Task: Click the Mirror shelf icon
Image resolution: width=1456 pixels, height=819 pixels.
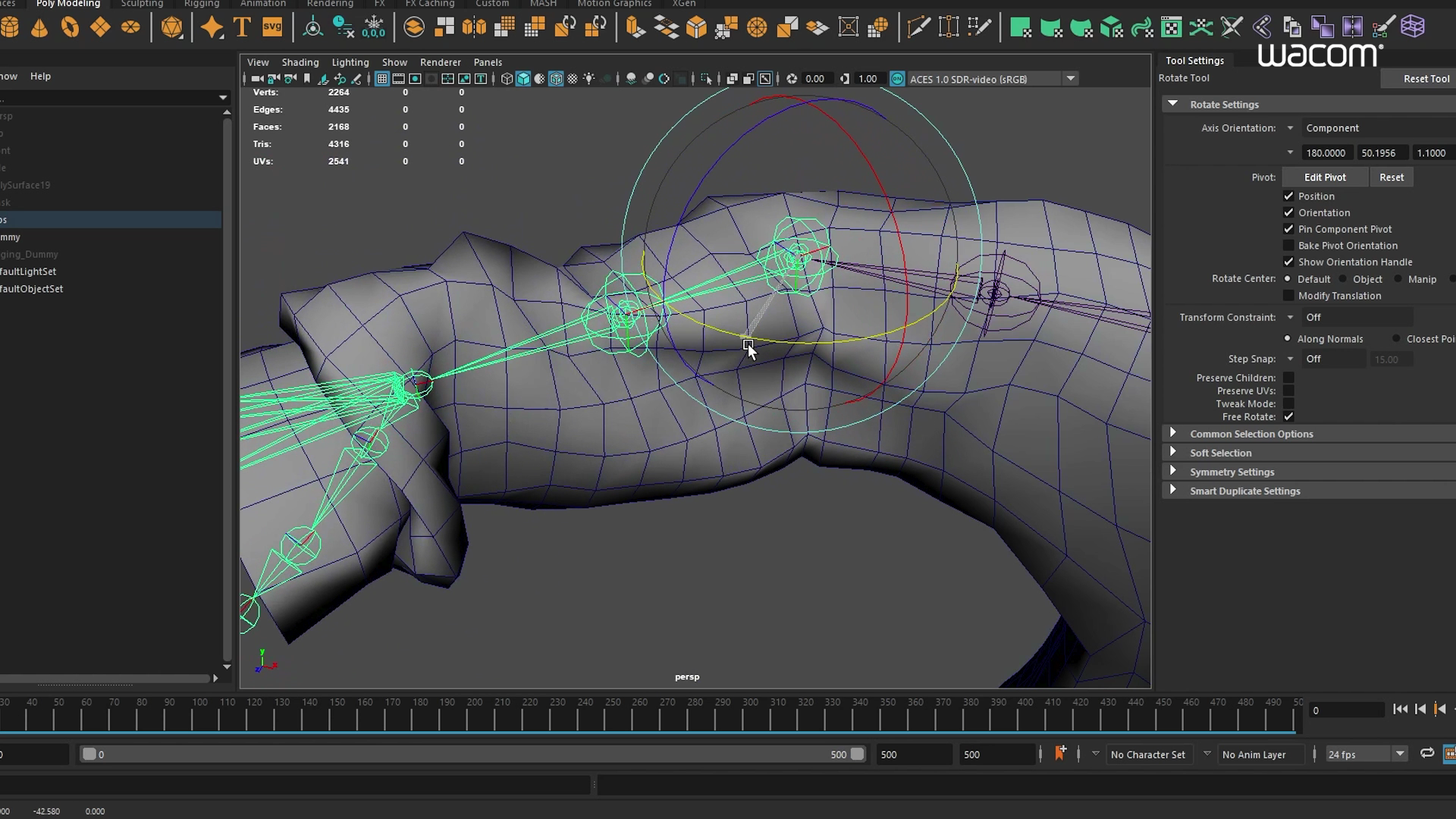Action: coord(474,28)
